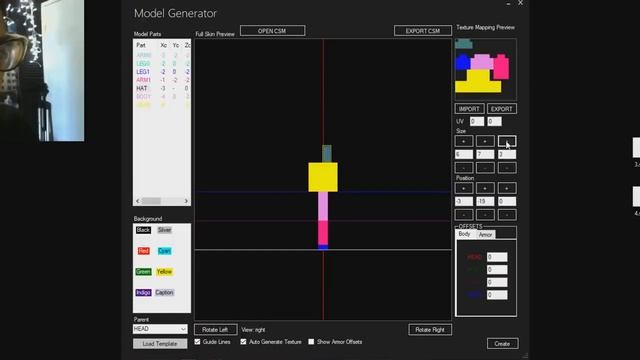The image size is (640, 360).
Task: Decrease the Position value showing 19
Action: (485, 215)
